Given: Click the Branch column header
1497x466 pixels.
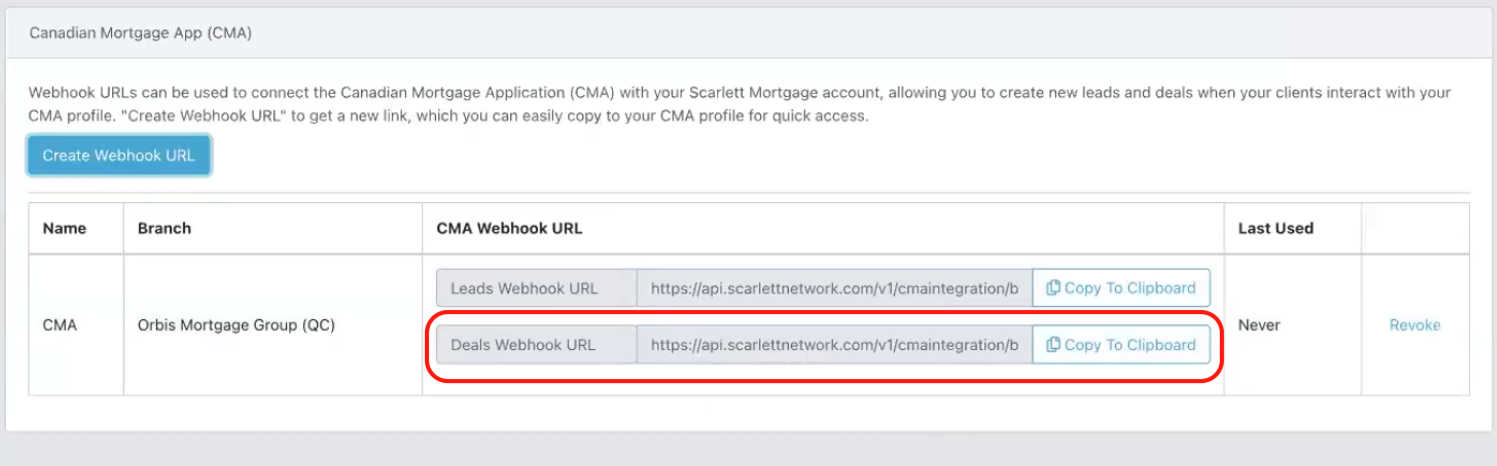Looking at the screenshot, I should pyautogui.click(x=164, y=228).
